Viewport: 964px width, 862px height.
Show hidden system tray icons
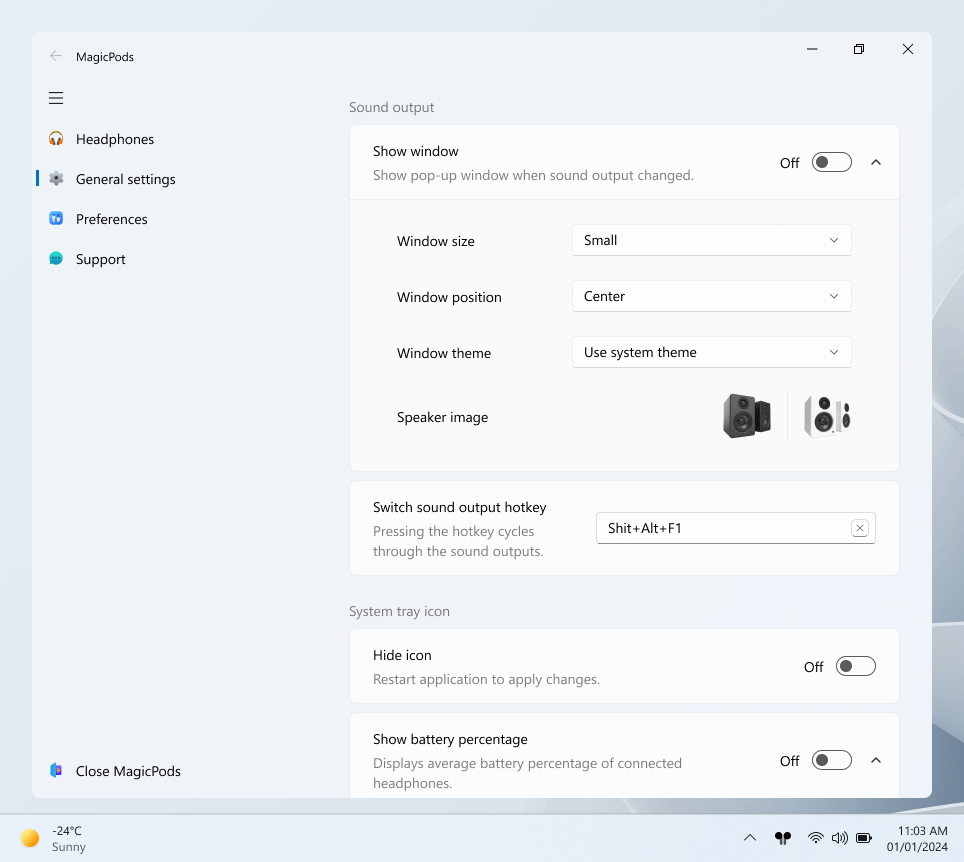coord(749,837)
